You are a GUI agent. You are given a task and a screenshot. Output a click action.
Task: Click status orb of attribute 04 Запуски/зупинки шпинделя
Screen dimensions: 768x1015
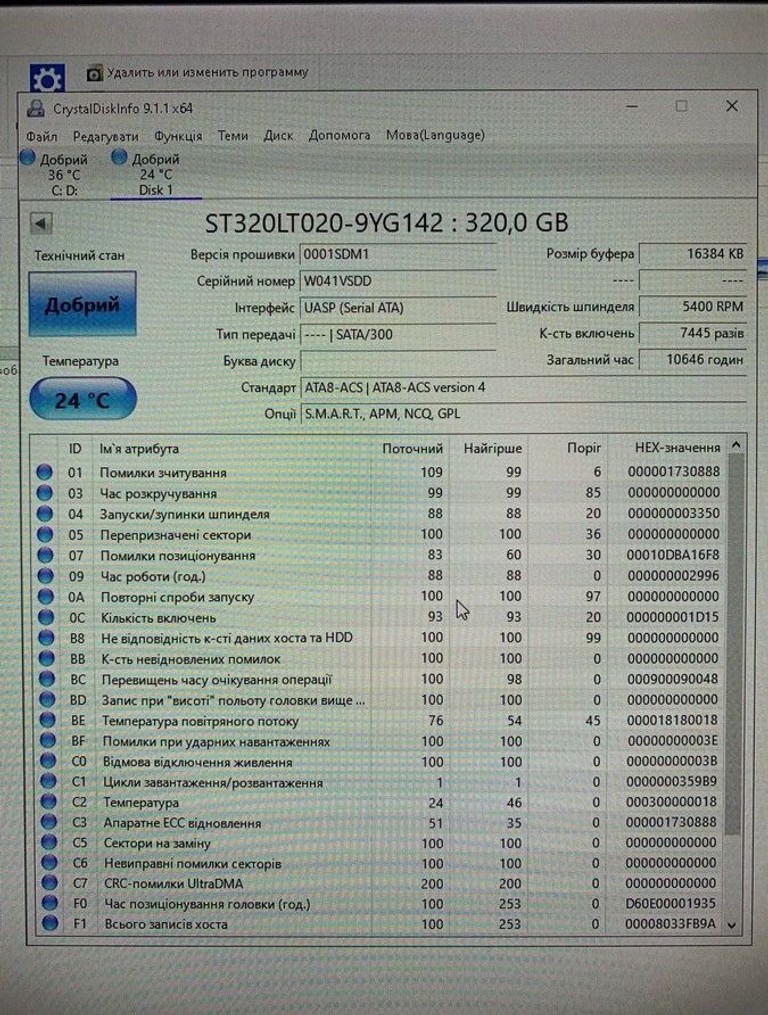[45, 514]
